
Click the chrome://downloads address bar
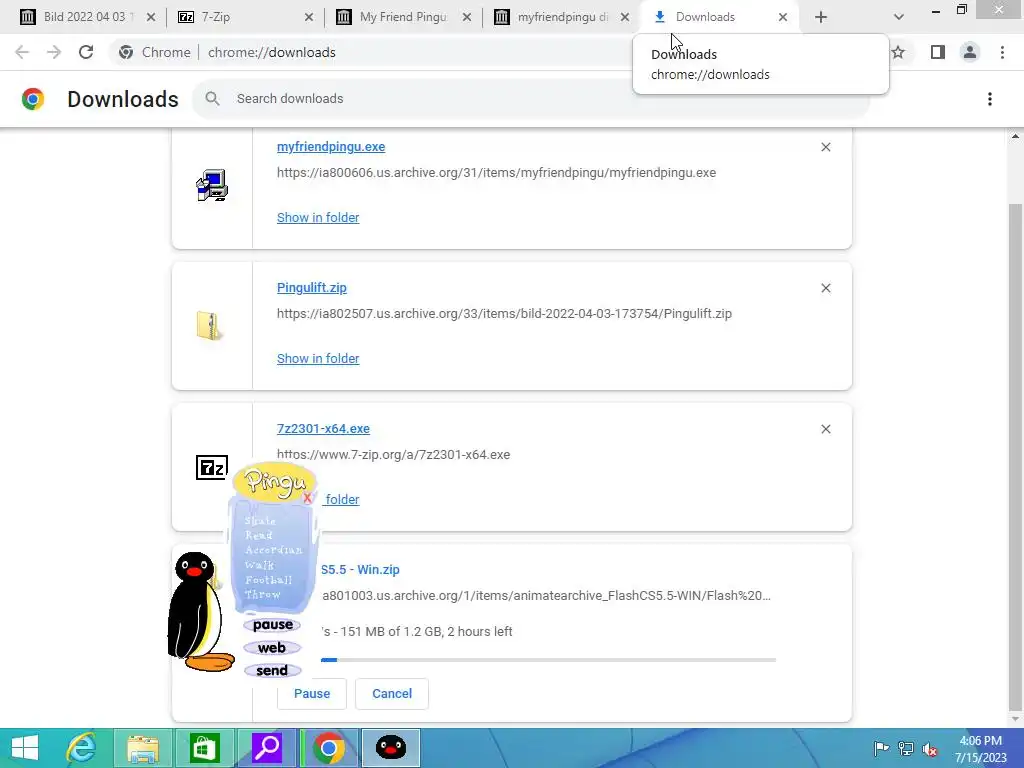click(x=272, y=52)
